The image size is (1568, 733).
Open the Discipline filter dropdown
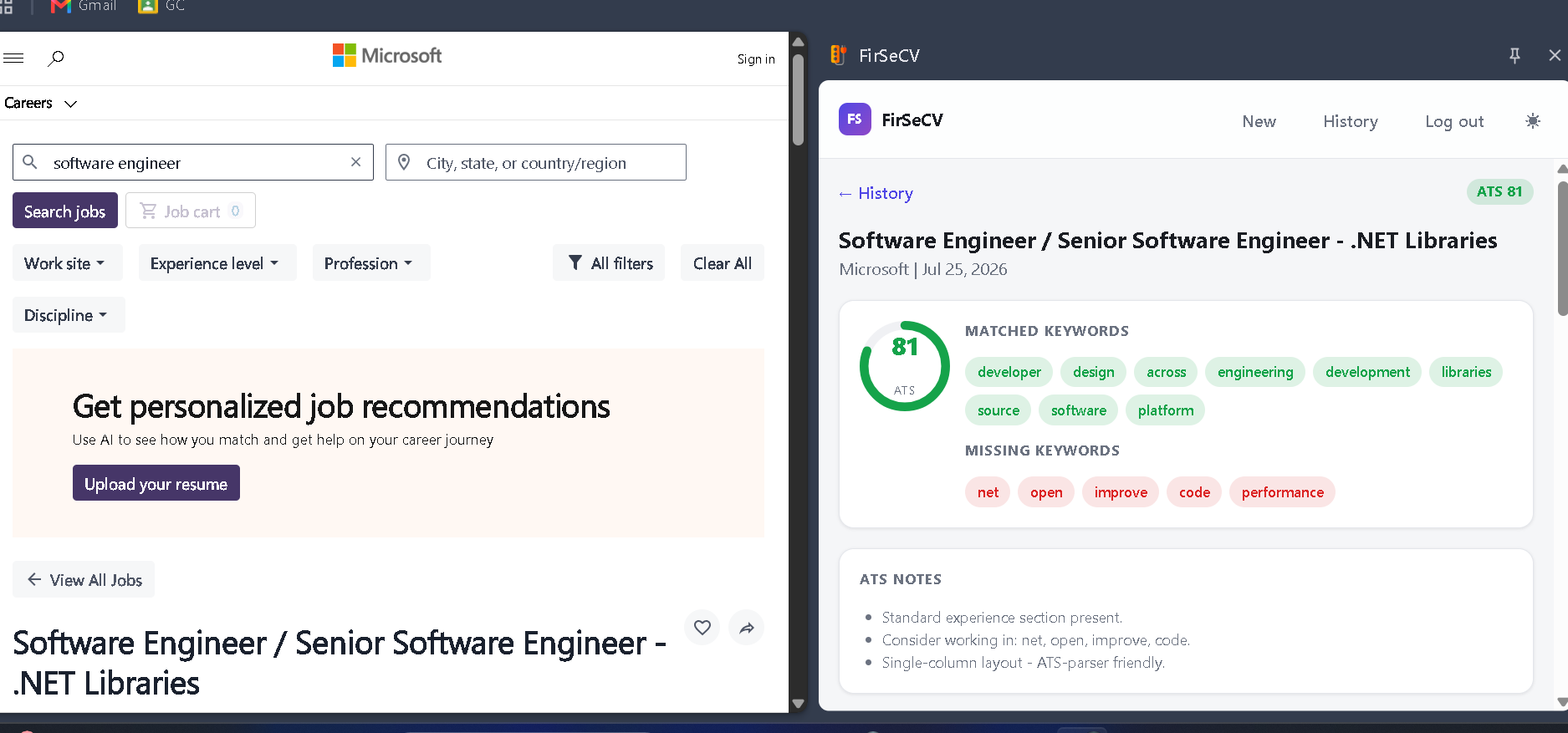(x=69, y=315)
